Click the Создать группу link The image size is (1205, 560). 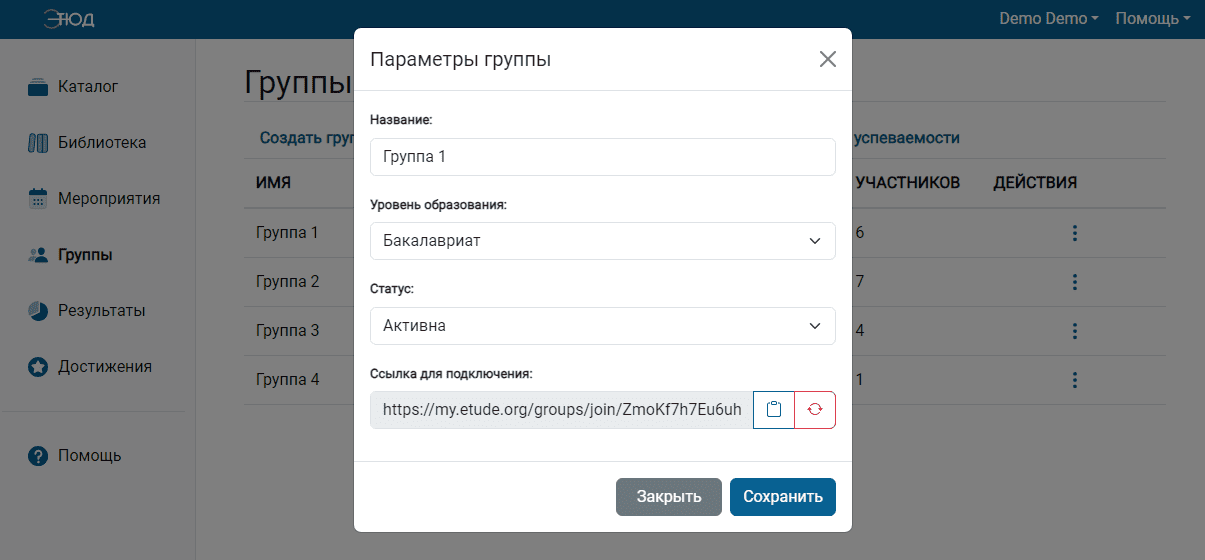coord(307,138)
